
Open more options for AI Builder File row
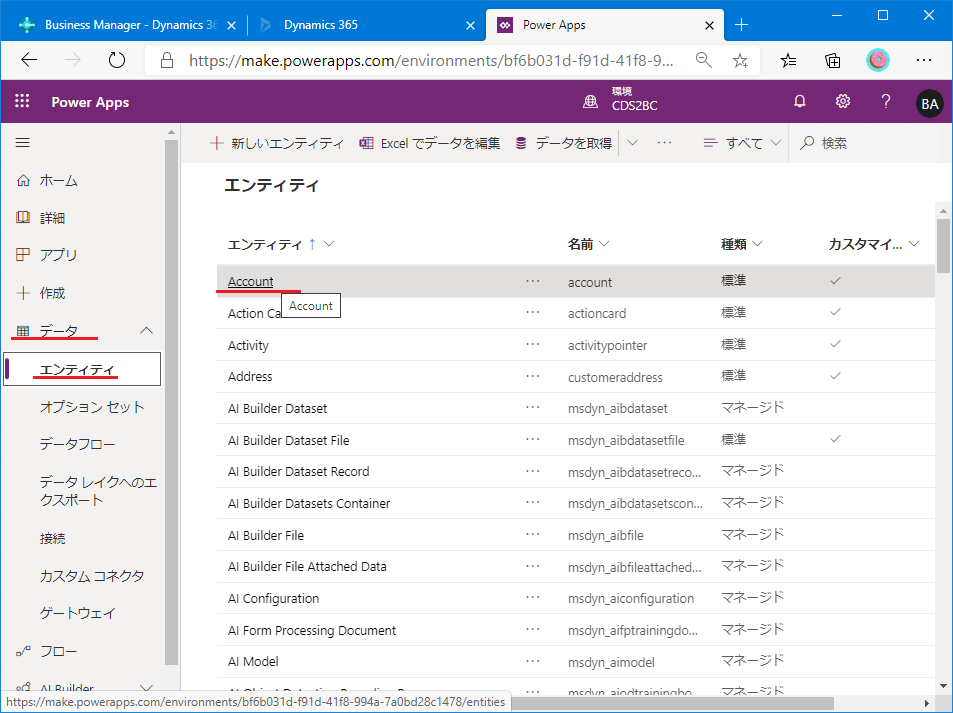pyautogui.click(x=533, y=534)
